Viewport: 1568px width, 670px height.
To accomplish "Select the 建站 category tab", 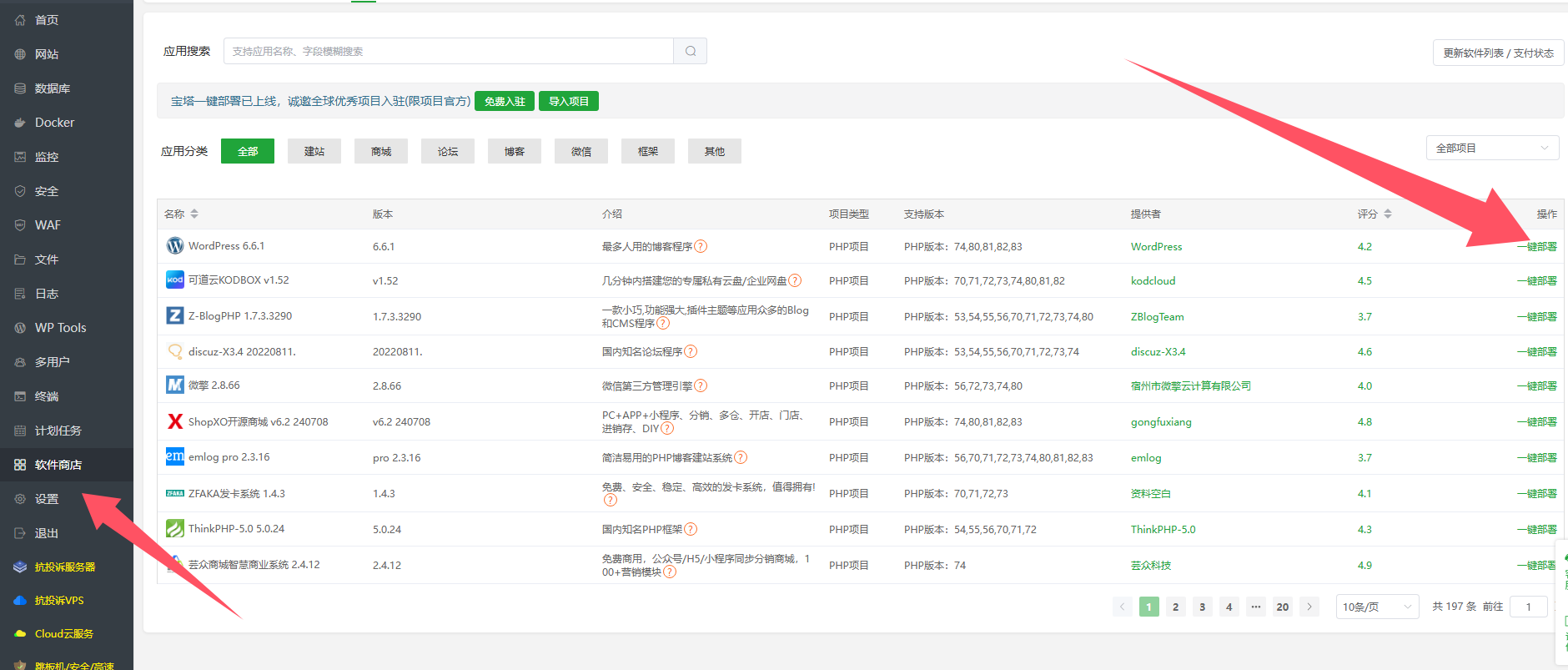I will click(x=314, y=151).
